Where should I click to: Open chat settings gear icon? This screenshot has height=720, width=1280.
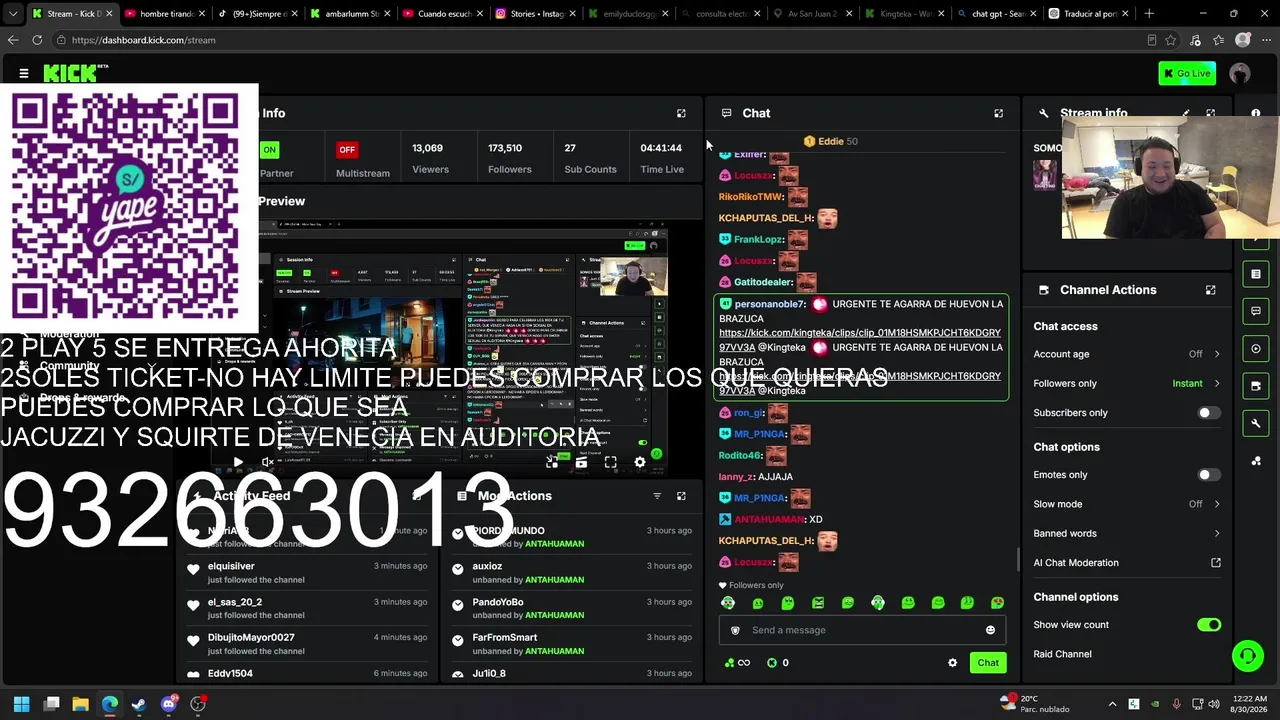[952, 663]
